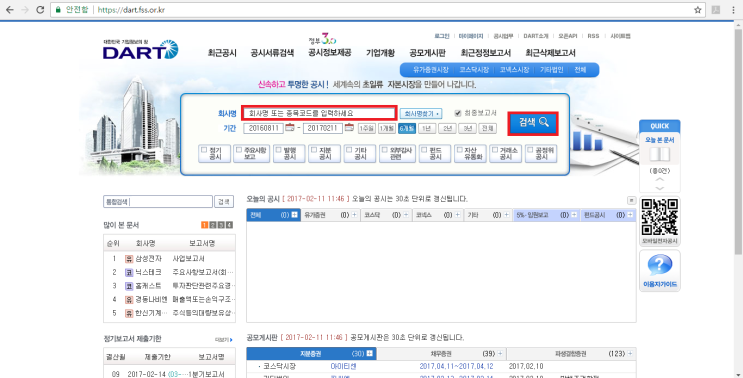The height and width of the screenshot is (378, 743).
Task: Click the 통합검색 input field
Action: [x=158, y=202]
